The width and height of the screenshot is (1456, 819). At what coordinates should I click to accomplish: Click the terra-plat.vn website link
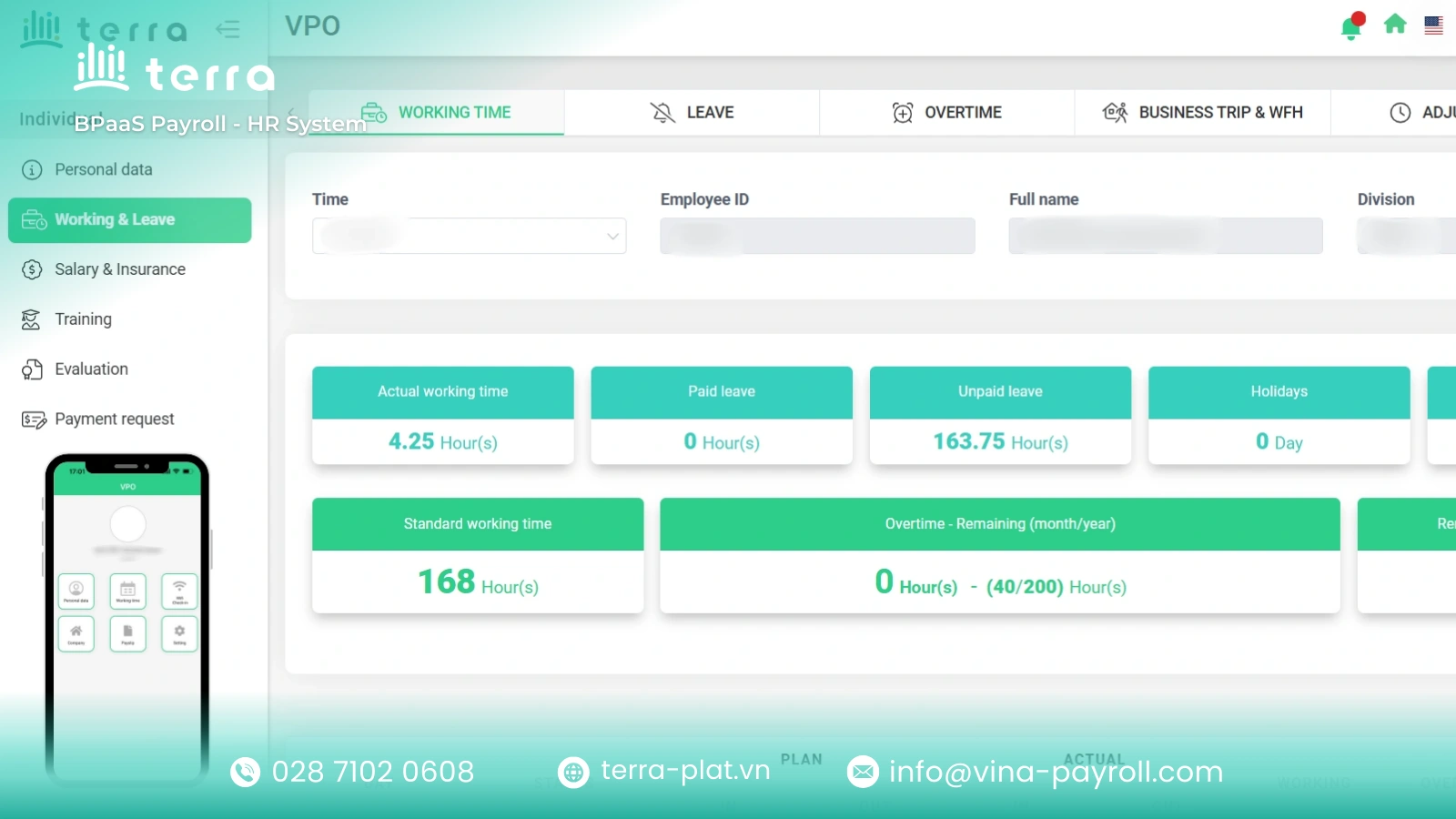pos(685,771)
